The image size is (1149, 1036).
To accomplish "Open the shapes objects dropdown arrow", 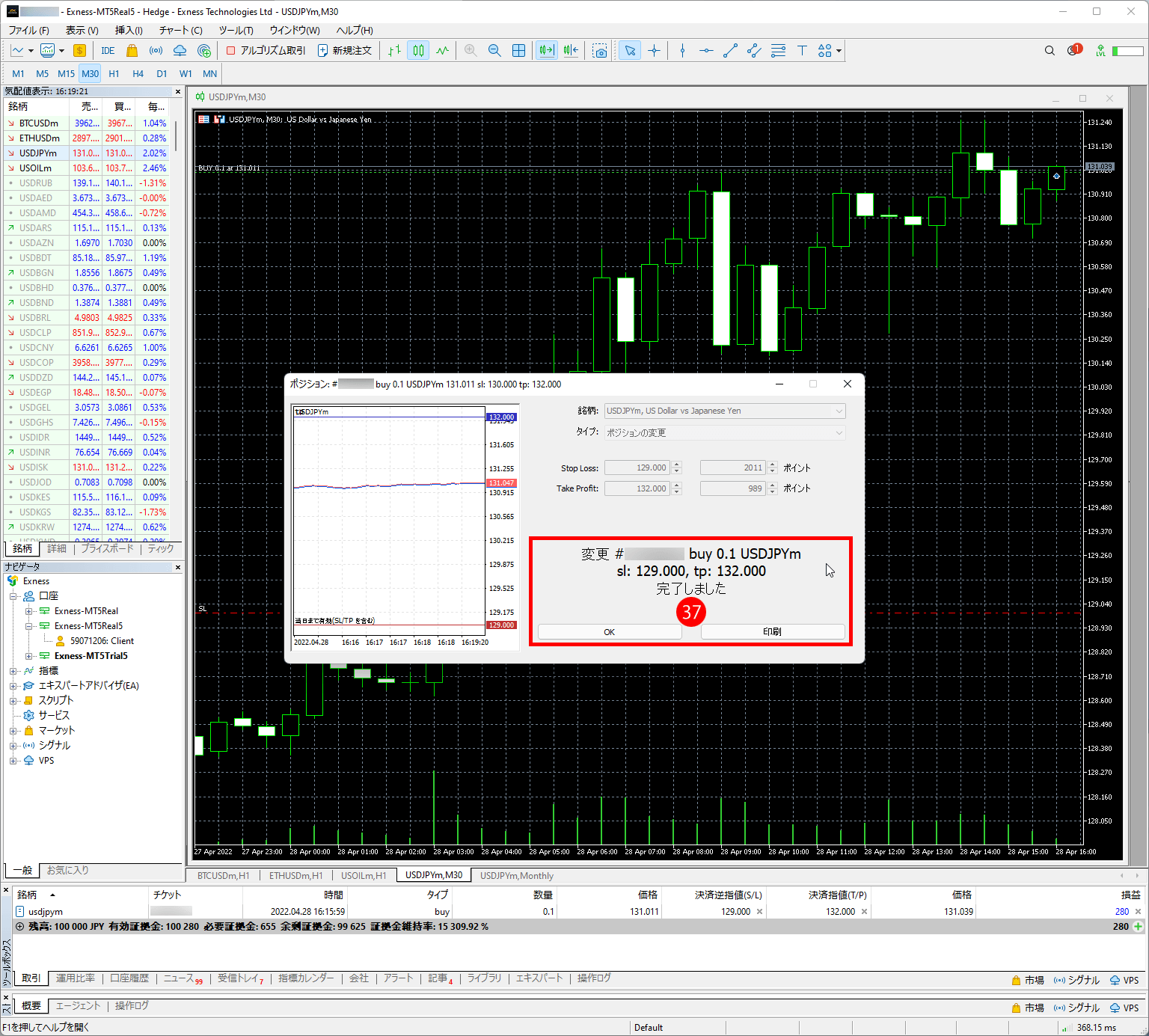I will 839,51.
